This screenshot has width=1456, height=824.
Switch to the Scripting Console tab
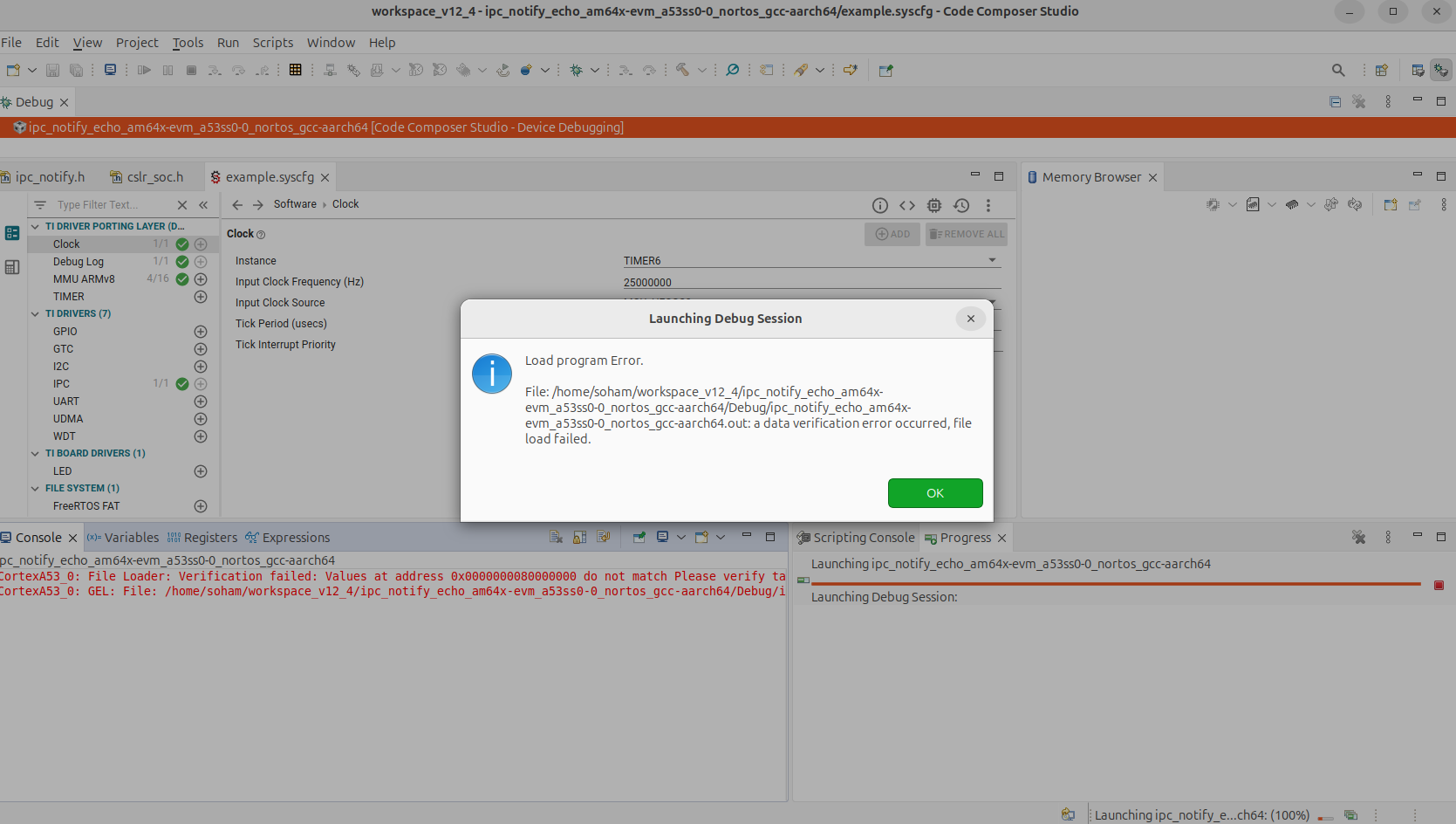pos(856,538)
